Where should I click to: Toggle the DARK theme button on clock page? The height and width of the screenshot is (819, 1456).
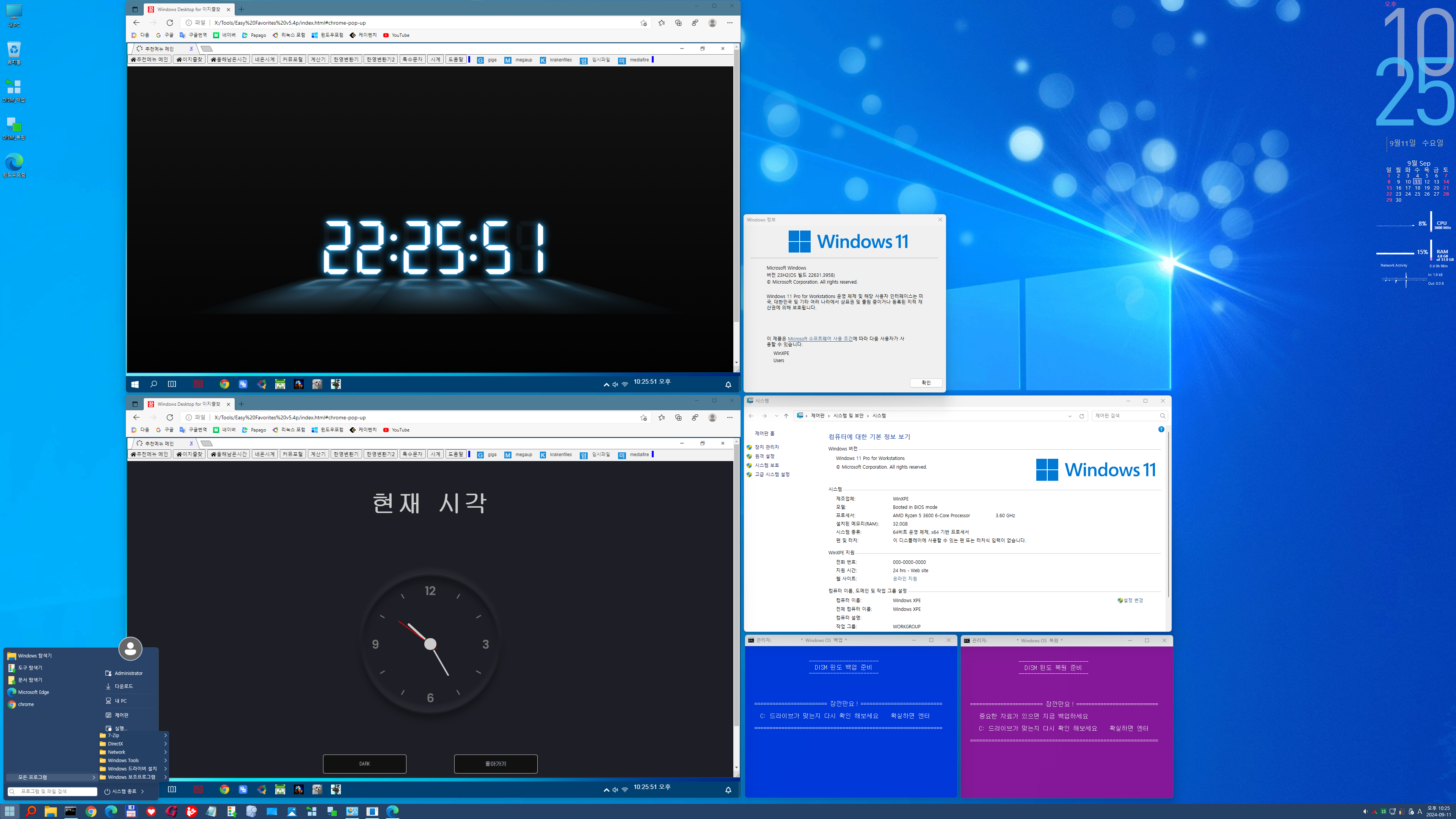click(364, 764)
